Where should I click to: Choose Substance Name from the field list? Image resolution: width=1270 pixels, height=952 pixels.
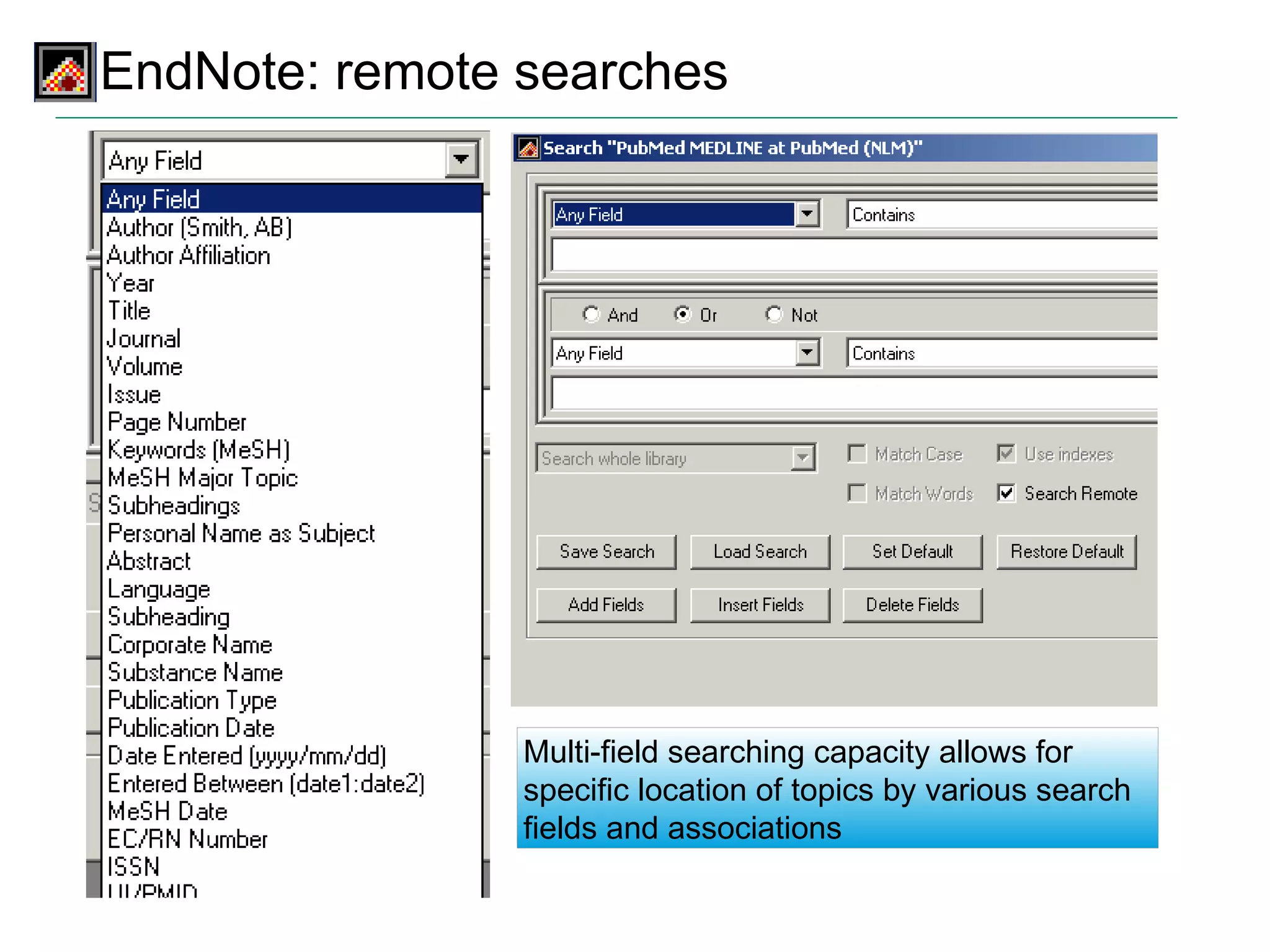[x=291, y=672]
